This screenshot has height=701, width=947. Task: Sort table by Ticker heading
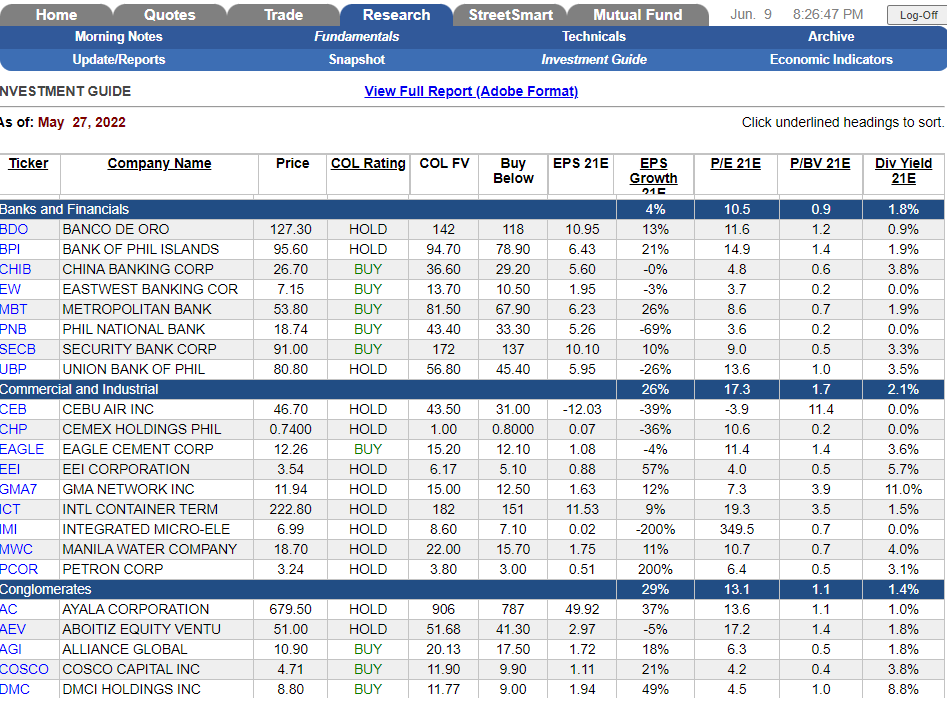pyautogui.click(x=28, y=163)
